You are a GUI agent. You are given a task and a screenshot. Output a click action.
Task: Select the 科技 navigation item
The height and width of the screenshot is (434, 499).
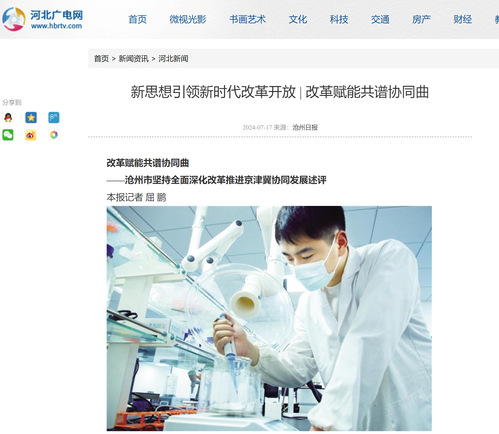tap(339, 19)
